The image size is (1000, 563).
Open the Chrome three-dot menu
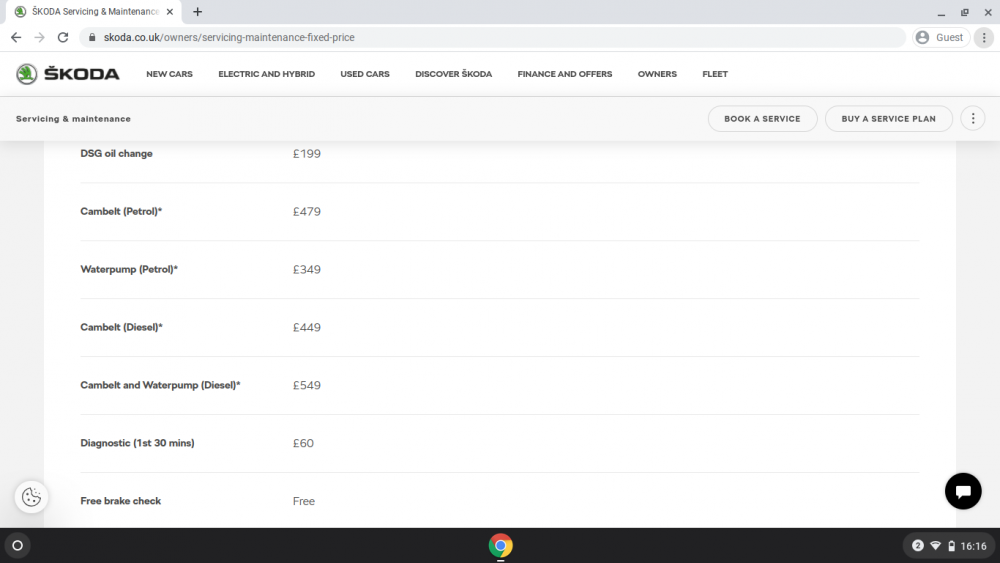coord(984,38)
